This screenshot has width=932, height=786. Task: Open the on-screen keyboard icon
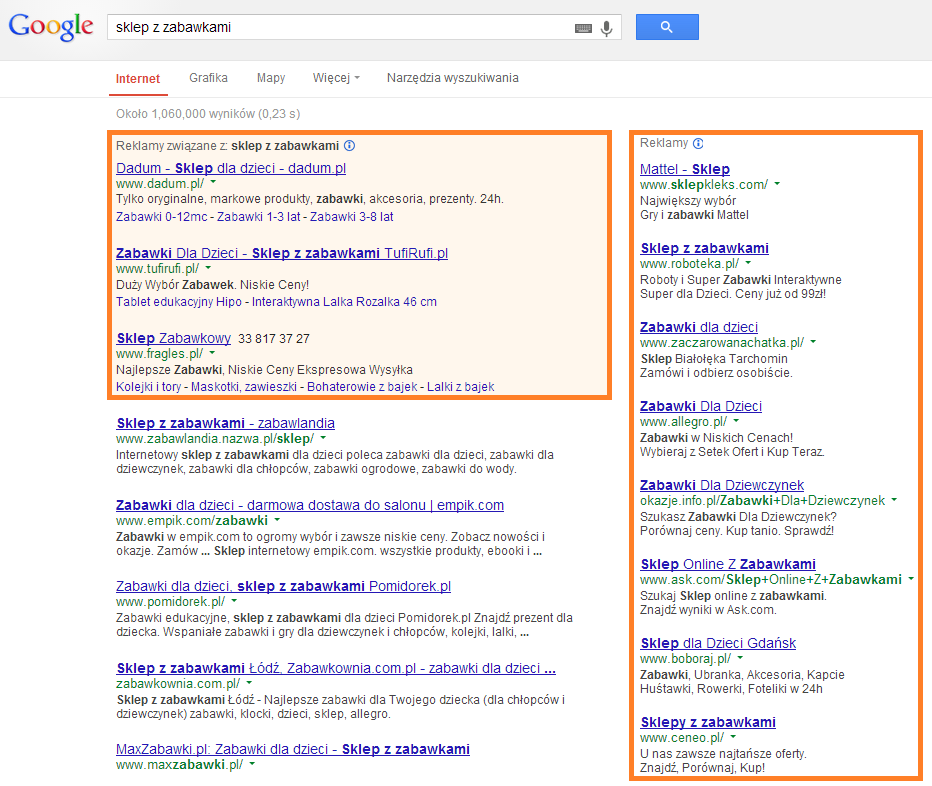[x=583, y=28]
